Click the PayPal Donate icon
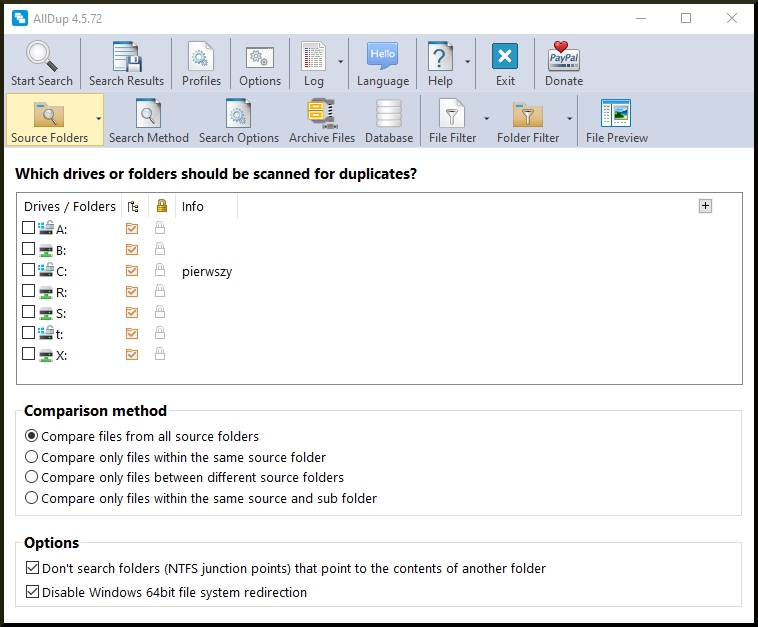Viewport: 758px width, 627px height. point(564,57)
